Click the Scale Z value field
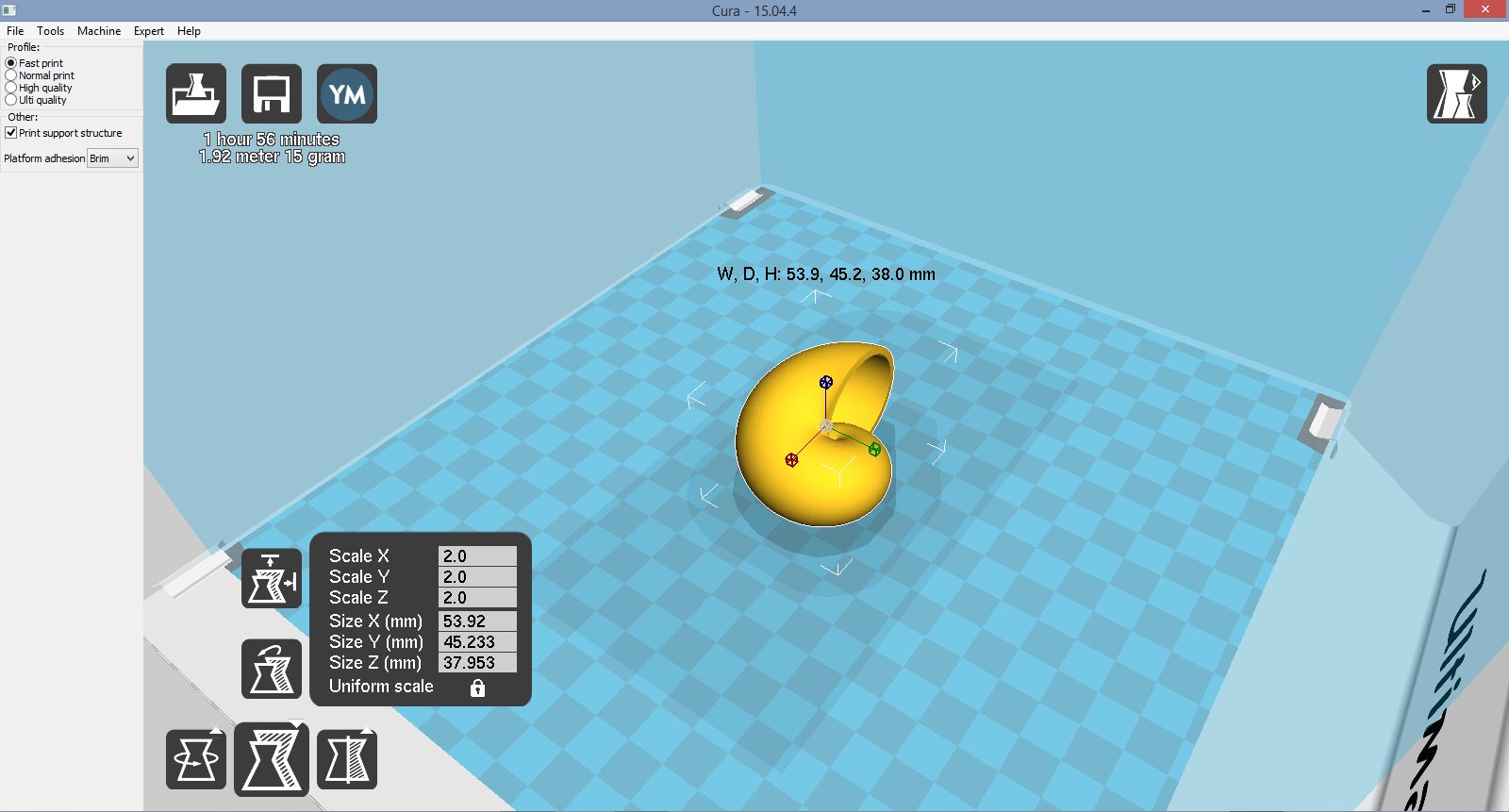Viewport: 1509px width, 812px height. (477, 597)
